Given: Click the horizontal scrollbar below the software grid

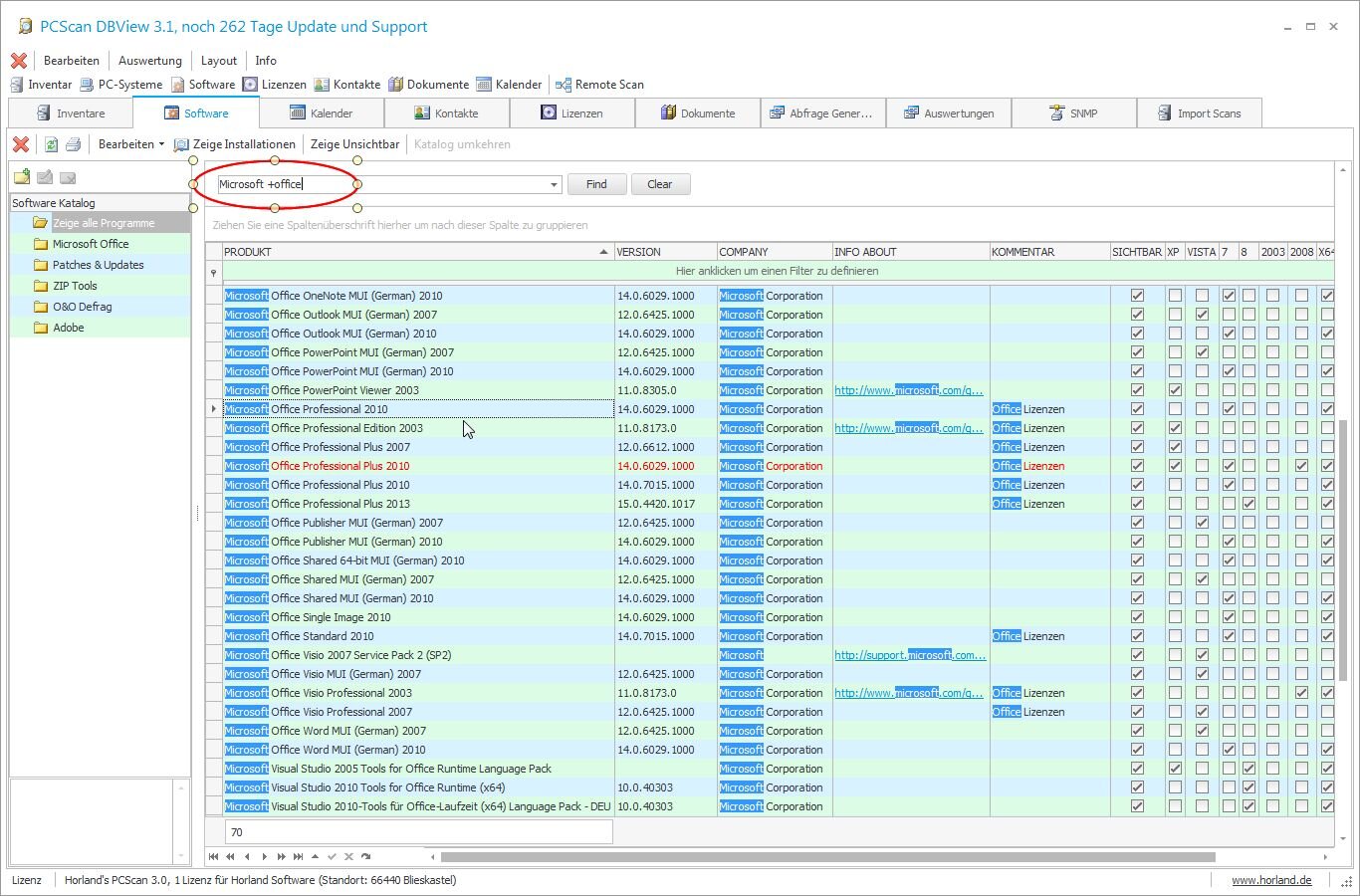Looking at the screenshot, I should (x=827, y=856).
